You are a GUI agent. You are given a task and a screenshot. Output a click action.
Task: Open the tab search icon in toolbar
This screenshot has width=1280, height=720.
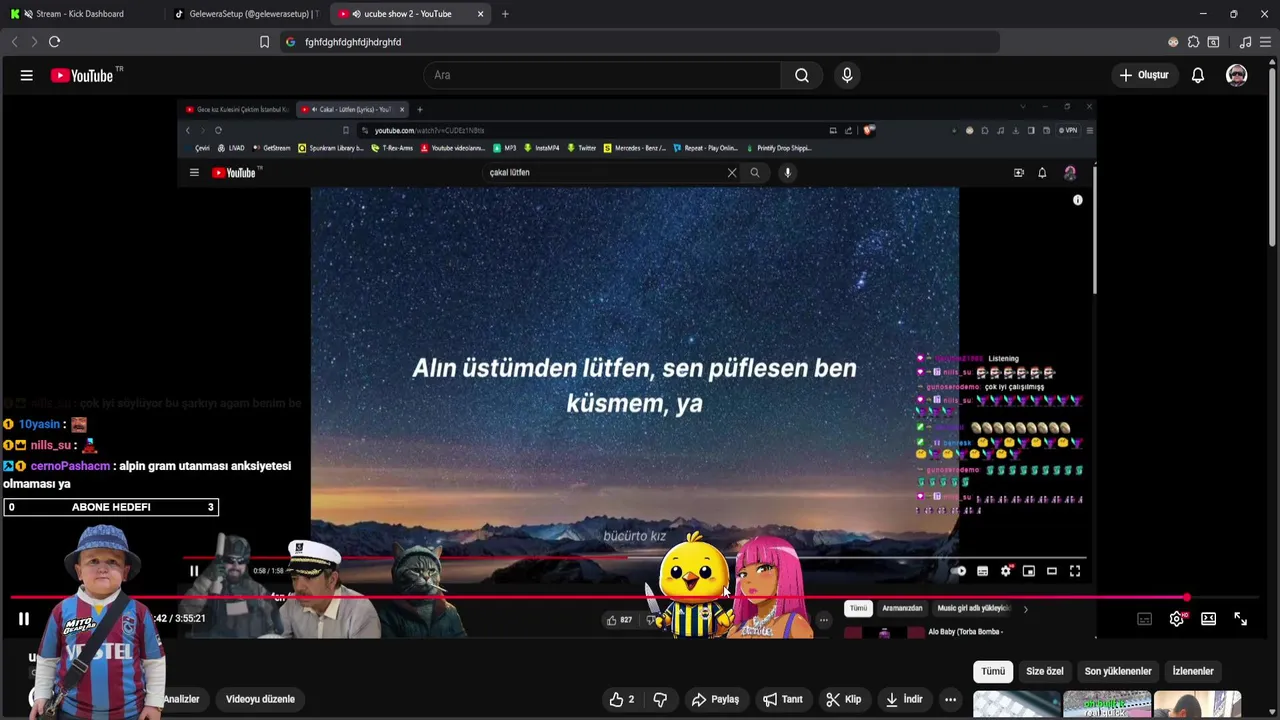pos(1213,42)
